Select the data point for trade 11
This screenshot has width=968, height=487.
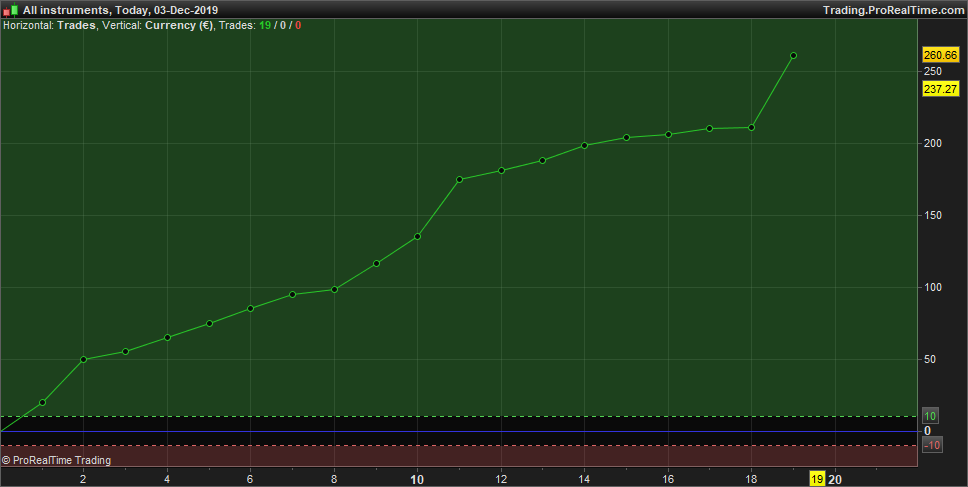pos(459,180)
